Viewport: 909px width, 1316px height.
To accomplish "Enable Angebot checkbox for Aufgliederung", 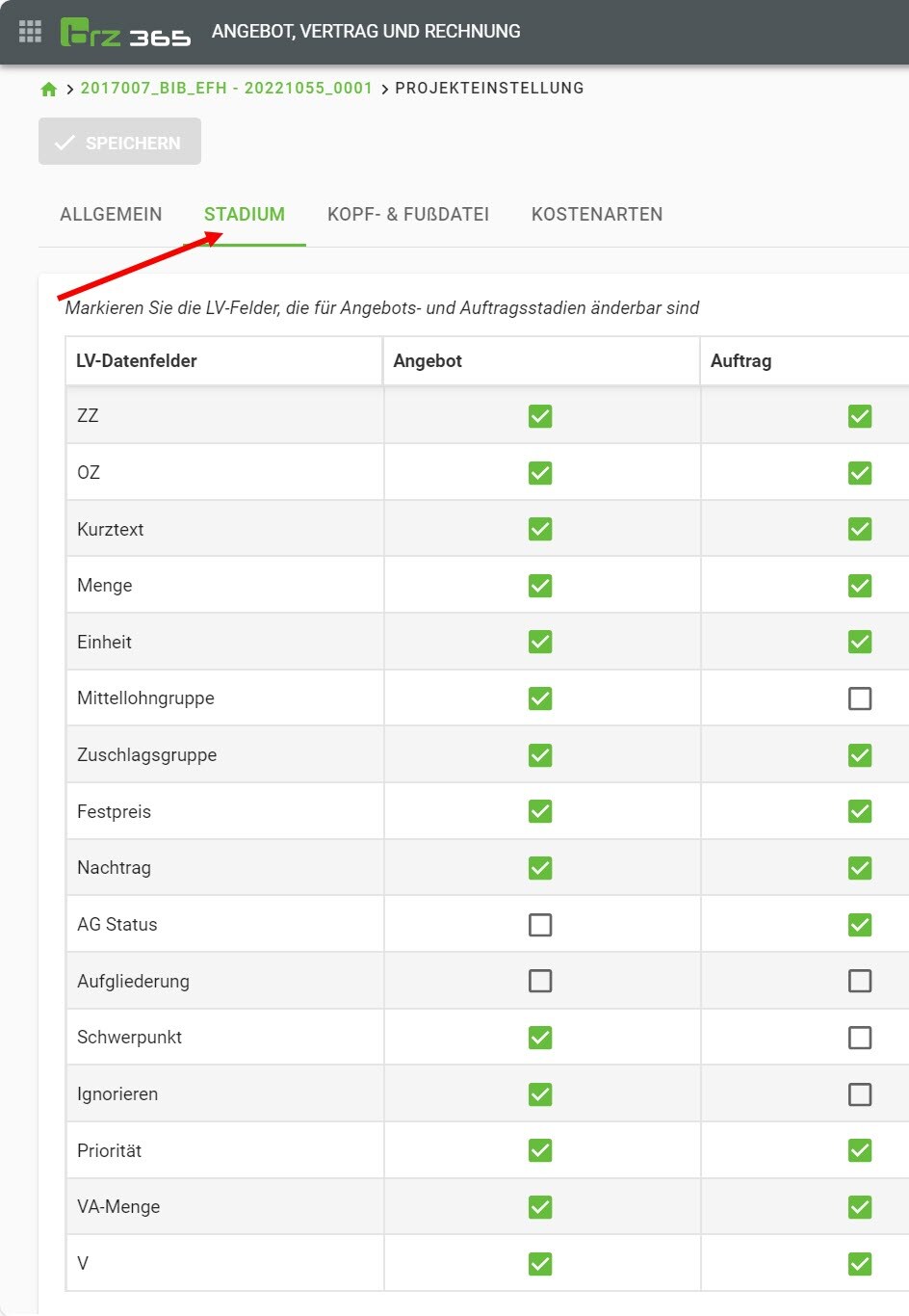I will (540, 981).
